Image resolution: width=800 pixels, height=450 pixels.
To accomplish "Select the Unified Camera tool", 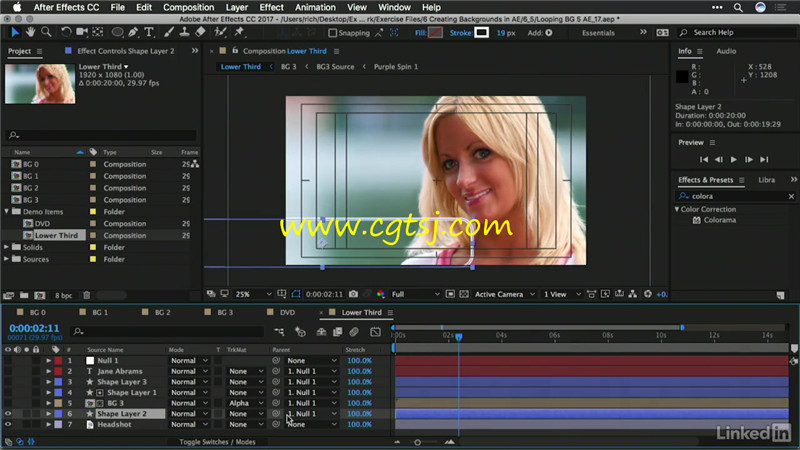I will tap(82, 32).
